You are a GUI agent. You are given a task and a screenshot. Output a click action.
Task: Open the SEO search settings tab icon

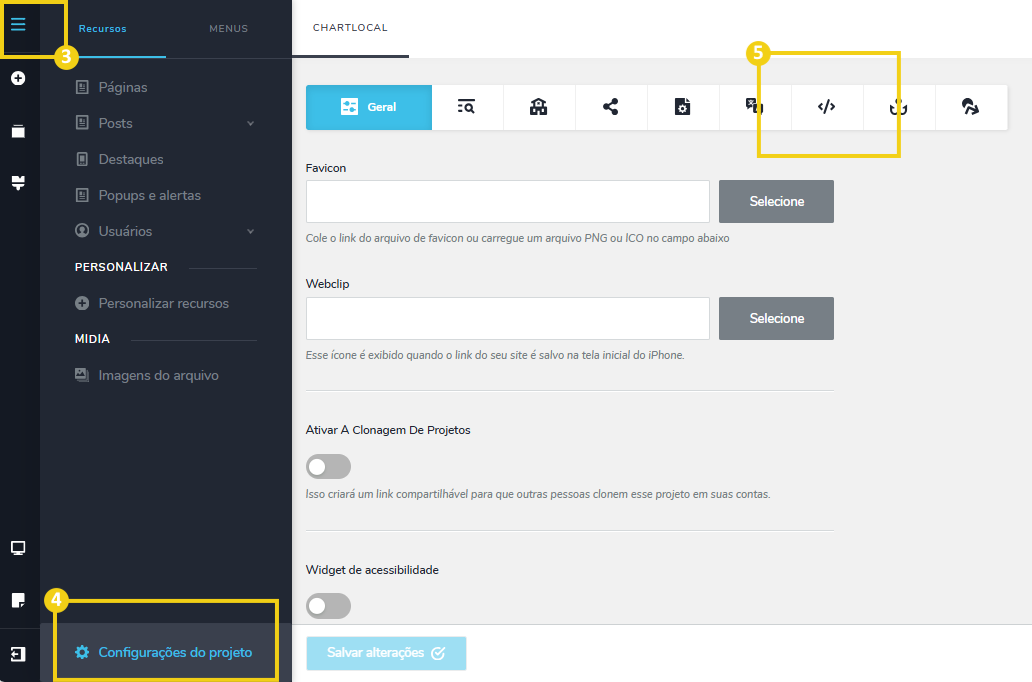467,108
